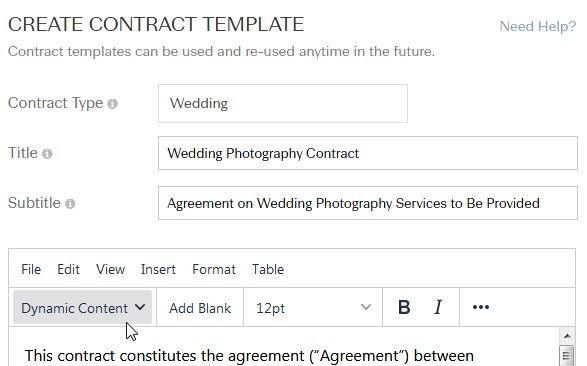Open the Dynamic Content dropdown
Viewport: 587px width, 366px height.
82,307
